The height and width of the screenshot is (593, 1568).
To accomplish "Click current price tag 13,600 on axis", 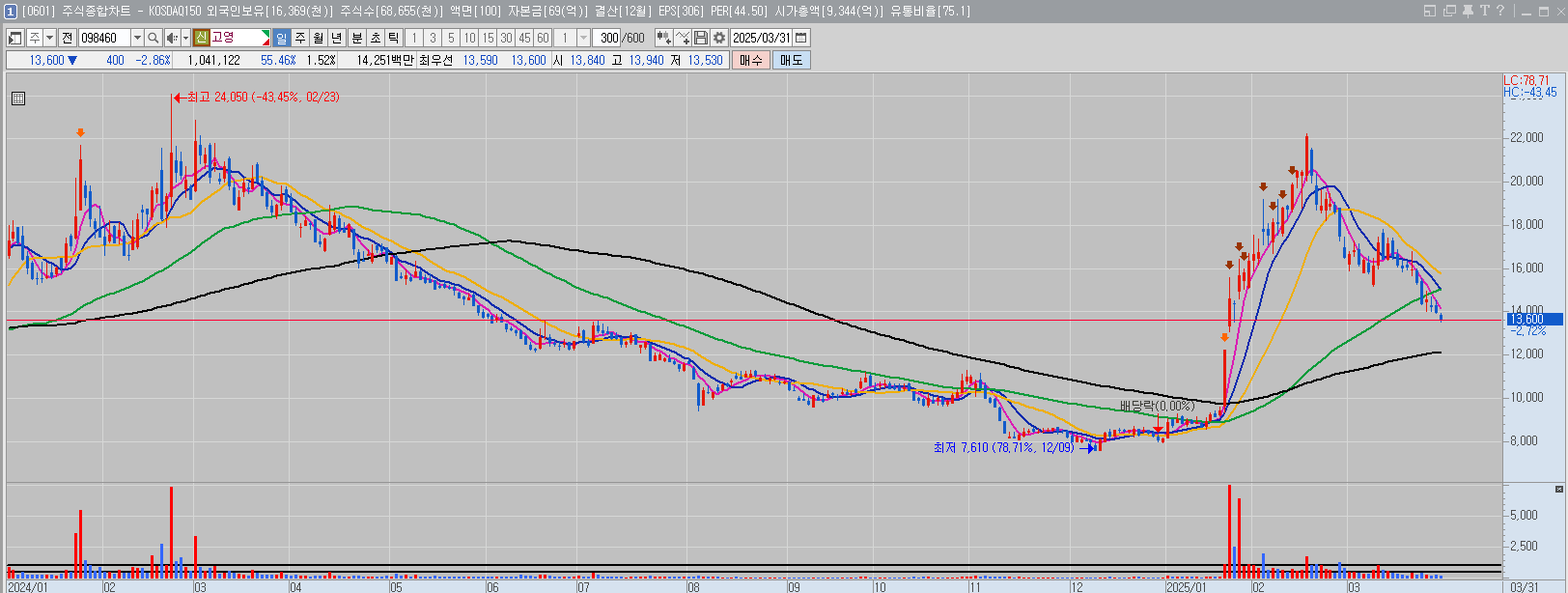I will [x=1533, y=319].
